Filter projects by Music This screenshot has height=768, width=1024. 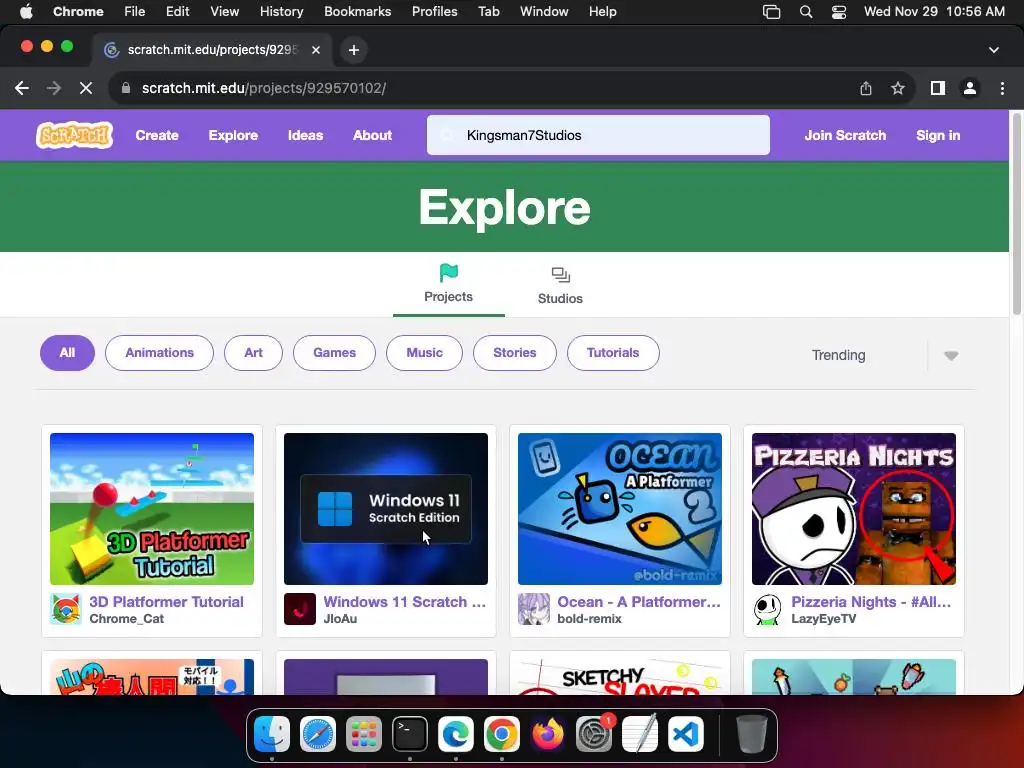point(424,353)
